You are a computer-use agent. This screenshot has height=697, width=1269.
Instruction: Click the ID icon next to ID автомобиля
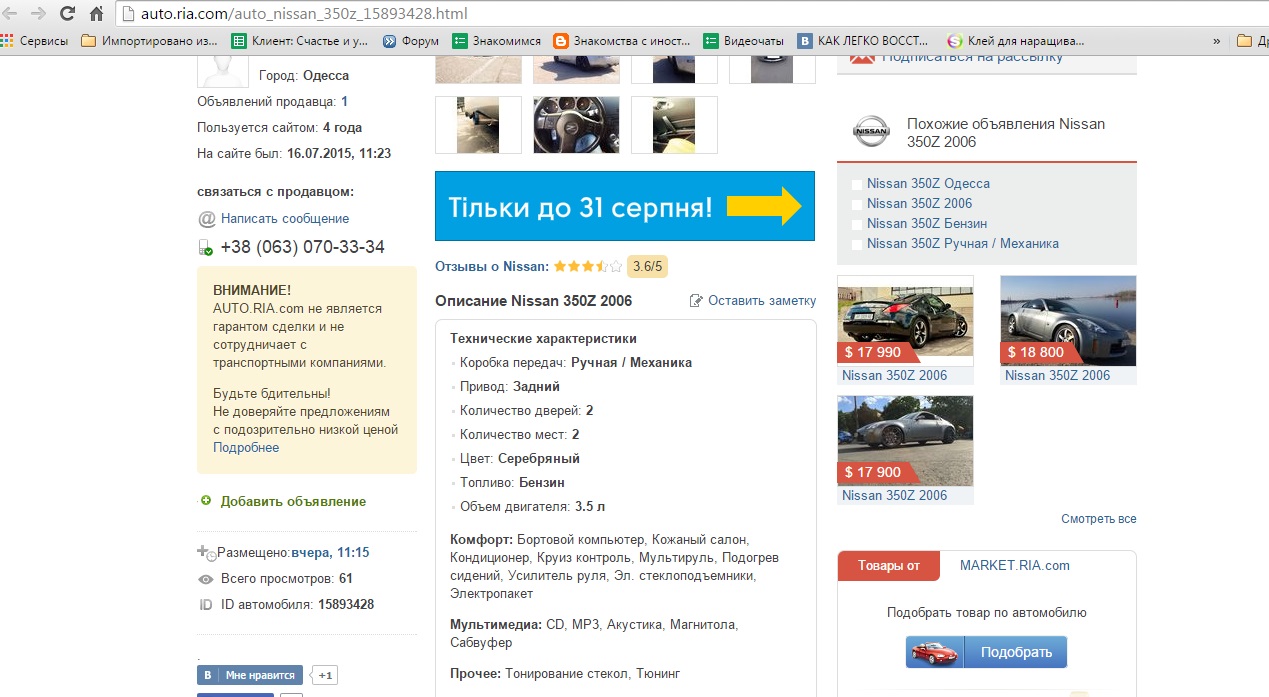pos(206,604)
